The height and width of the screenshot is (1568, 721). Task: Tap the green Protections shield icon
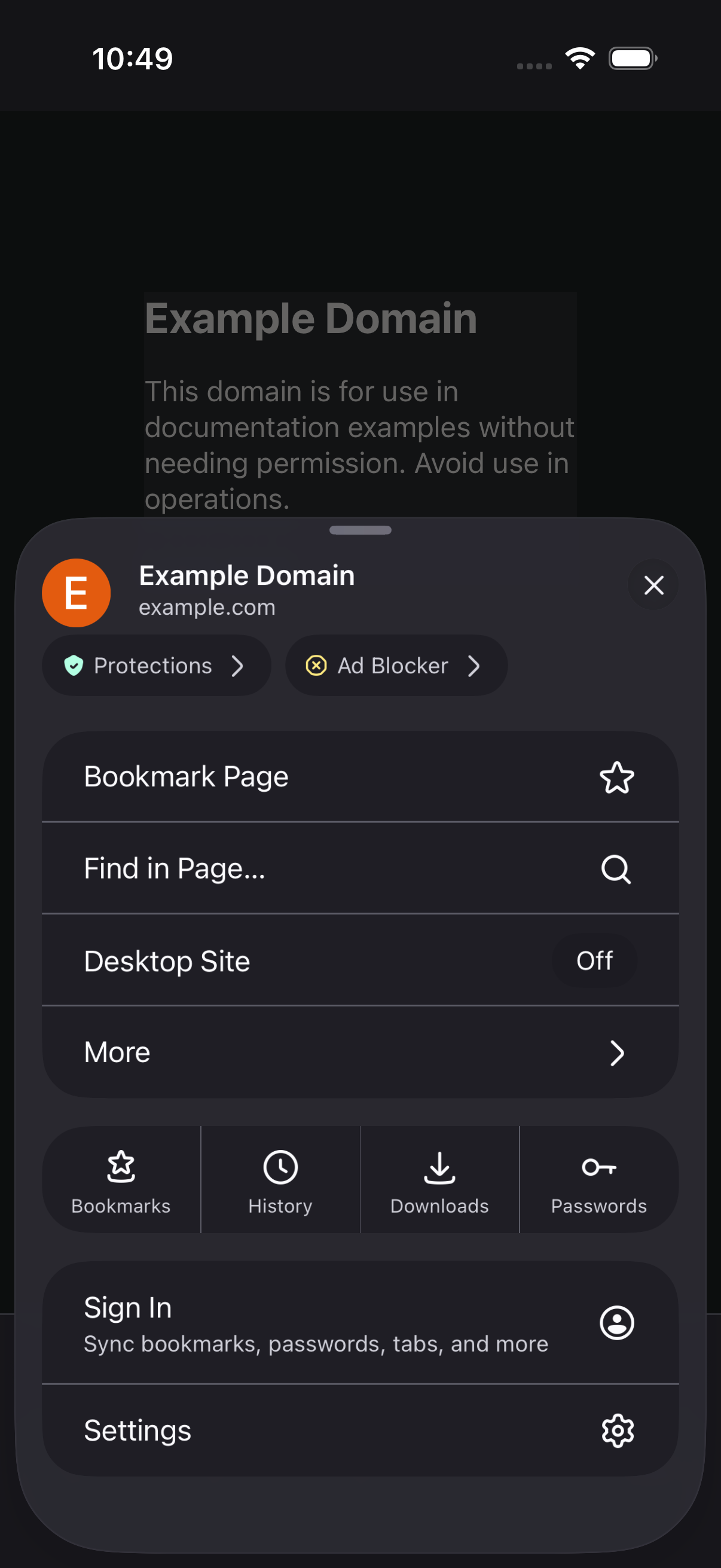tap(74, 666)
